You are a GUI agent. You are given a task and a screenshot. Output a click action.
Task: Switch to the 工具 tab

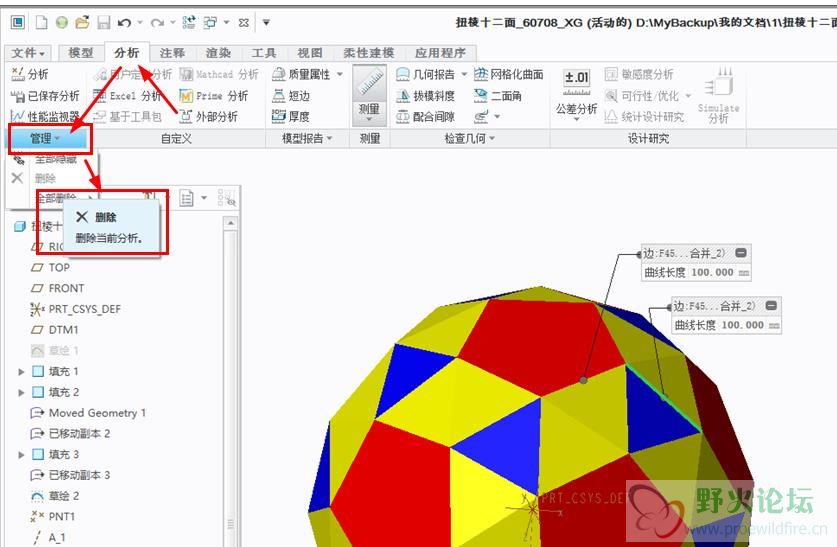click(x=264, y=53)
